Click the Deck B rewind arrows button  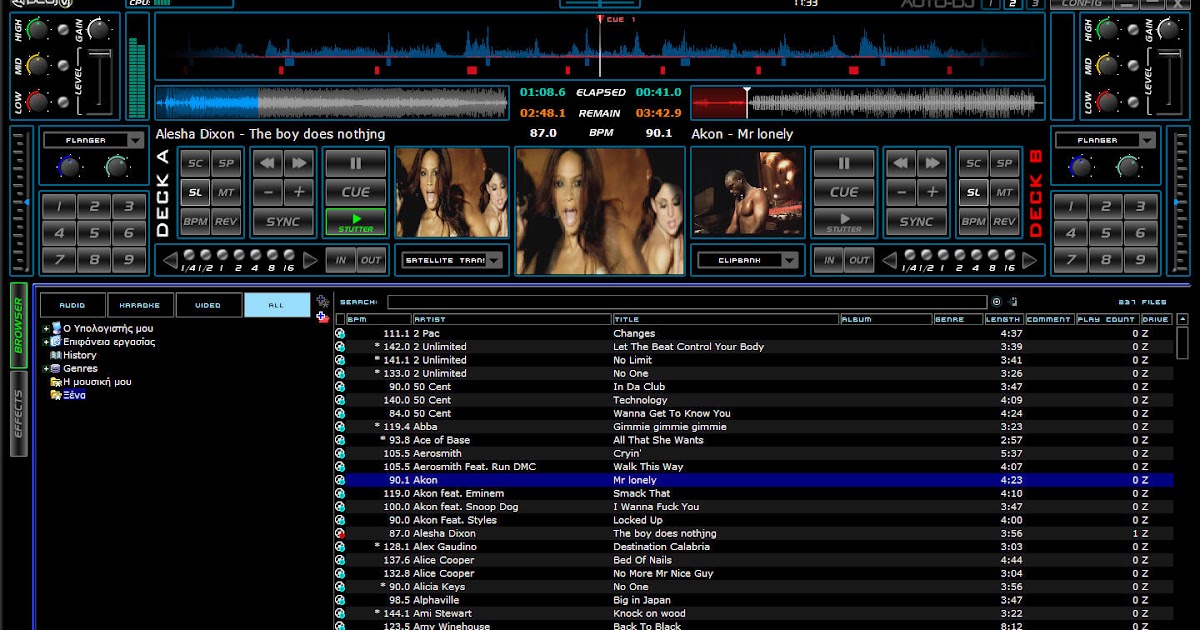tap(901, 163)
